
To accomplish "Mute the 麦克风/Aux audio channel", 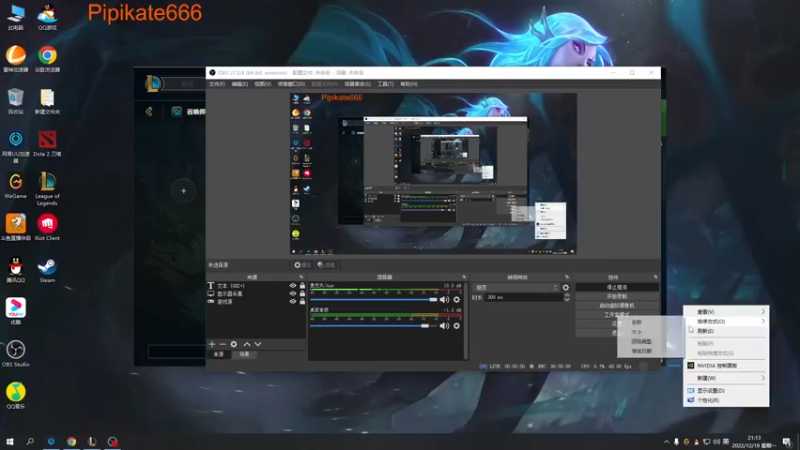I will pos(444,299).
